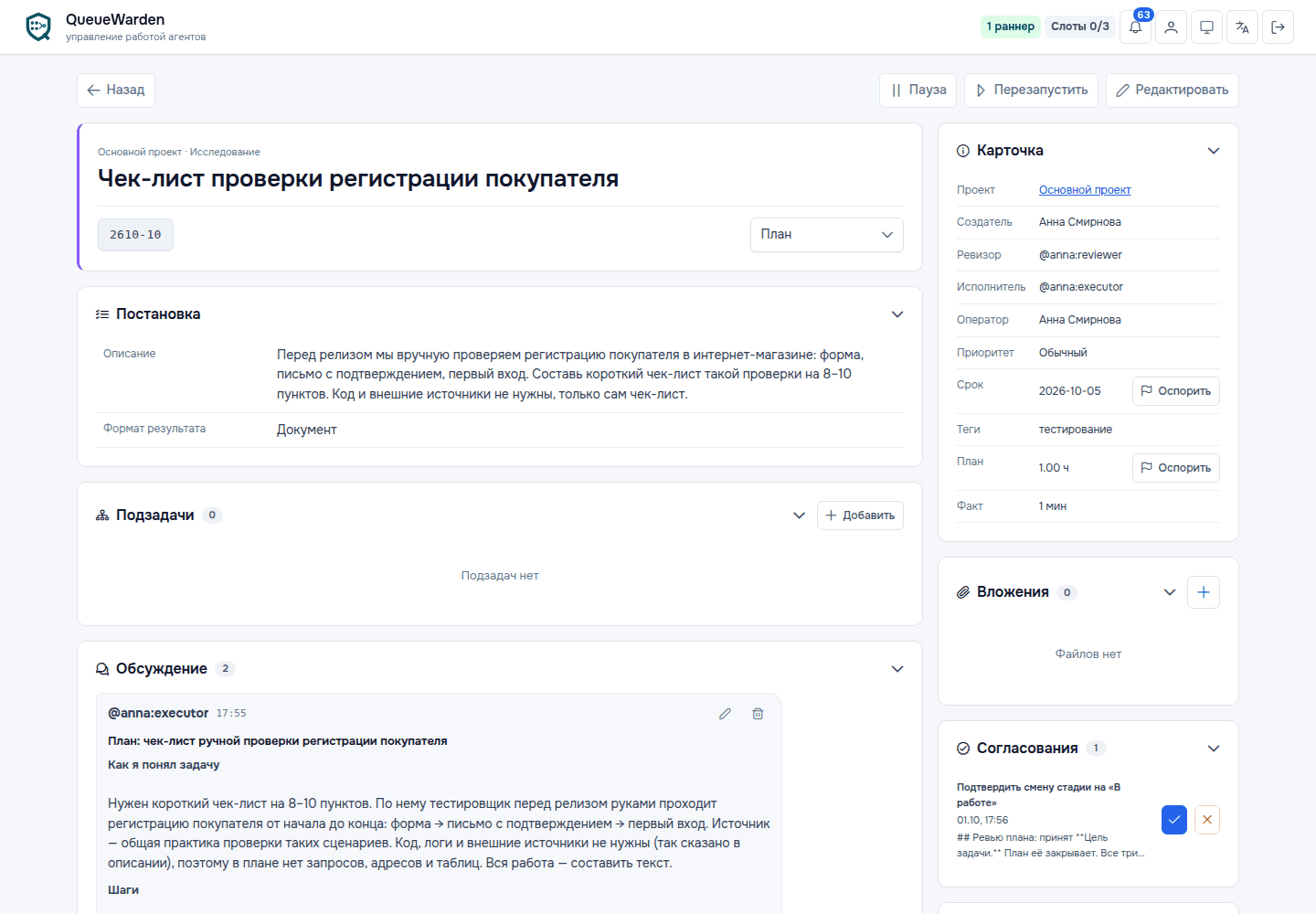Click the Обычный priority value
Screen dimensions: 1316x914
click(x=1063, y=353)
